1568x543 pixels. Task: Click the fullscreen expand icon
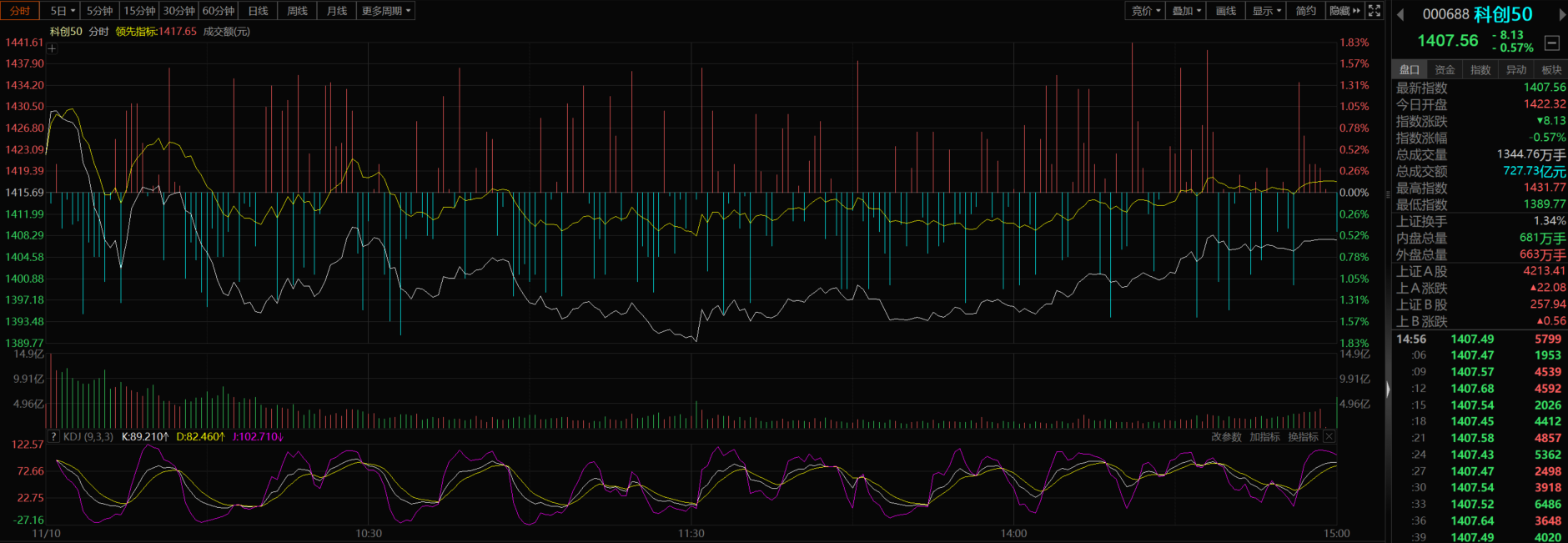(1375, 11)
